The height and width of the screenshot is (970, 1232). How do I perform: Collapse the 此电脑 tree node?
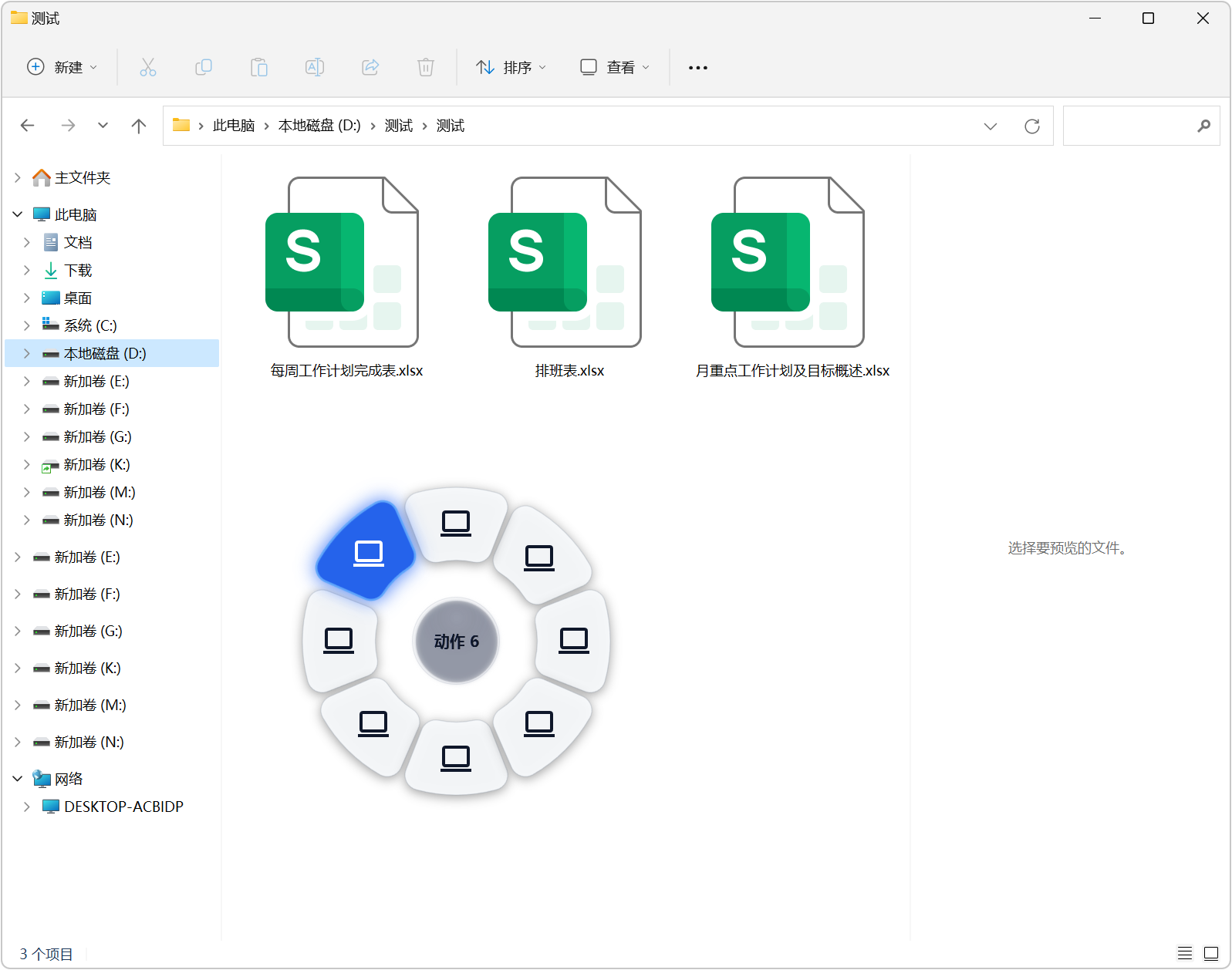tap(18, 214)
